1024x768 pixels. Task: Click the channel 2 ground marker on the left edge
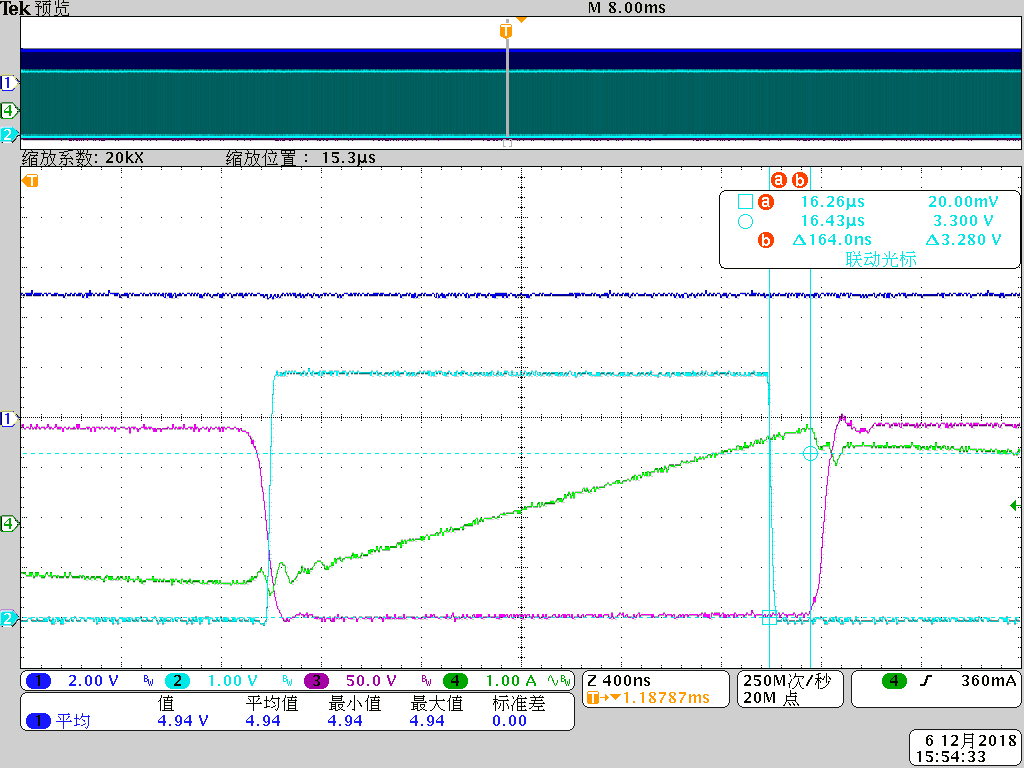coord(8,618)
